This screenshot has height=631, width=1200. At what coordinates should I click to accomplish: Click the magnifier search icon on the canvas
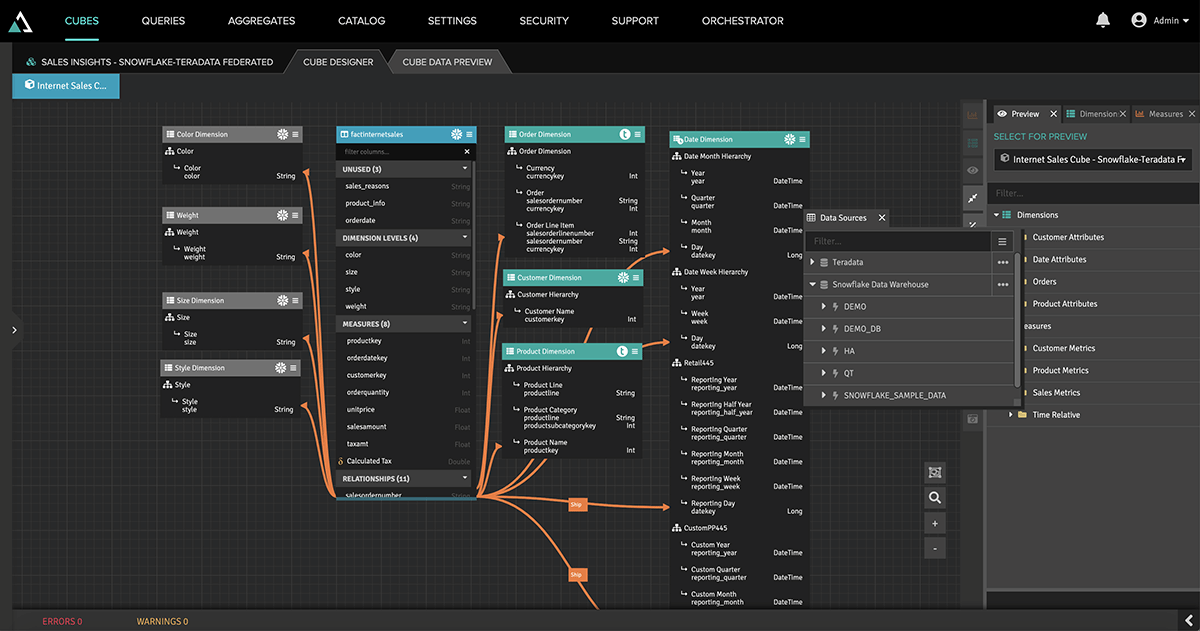[935, 497]
